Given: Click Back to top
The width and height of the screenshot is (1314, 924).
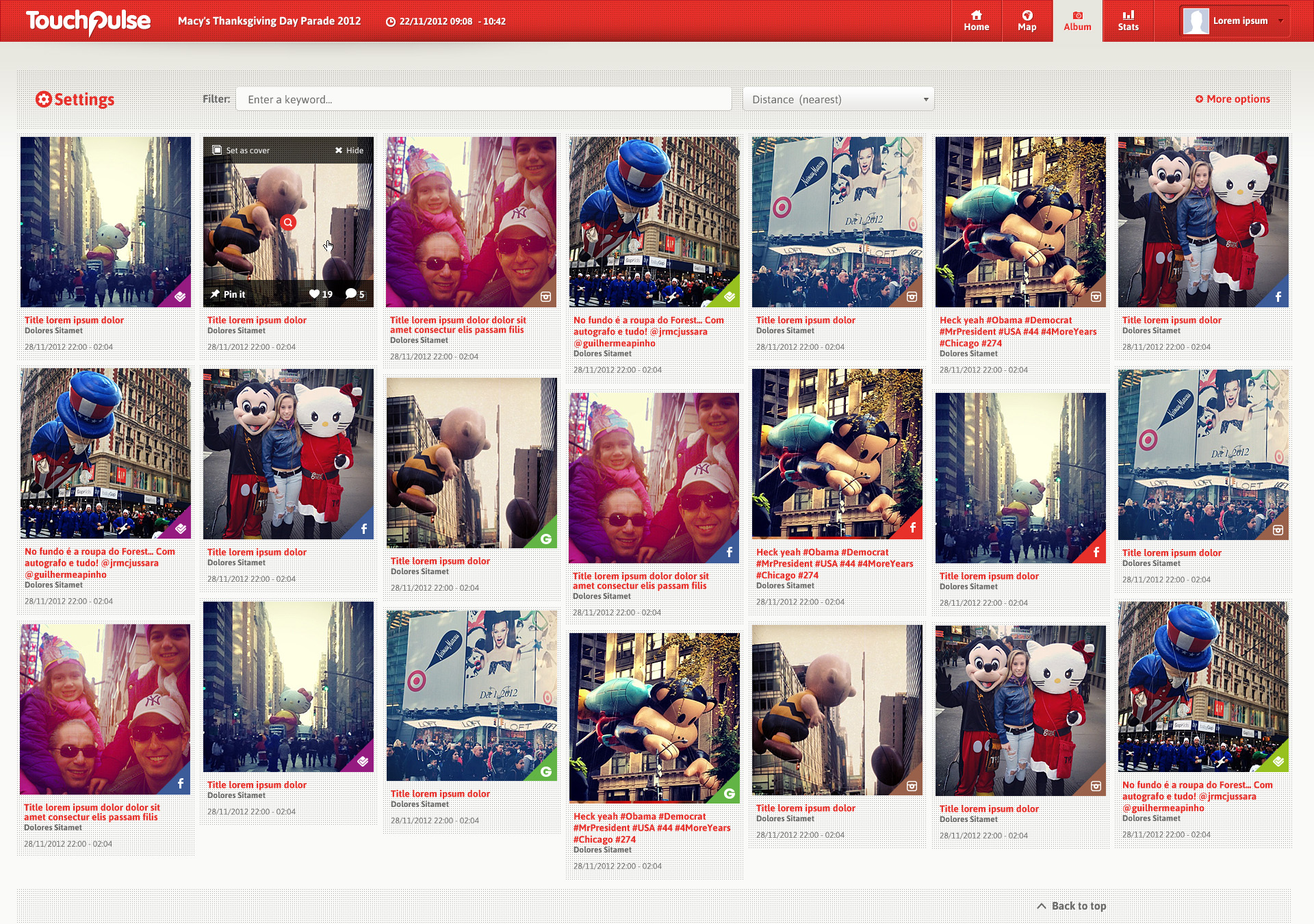Looking at the screenshot, I should [1072, 906].
